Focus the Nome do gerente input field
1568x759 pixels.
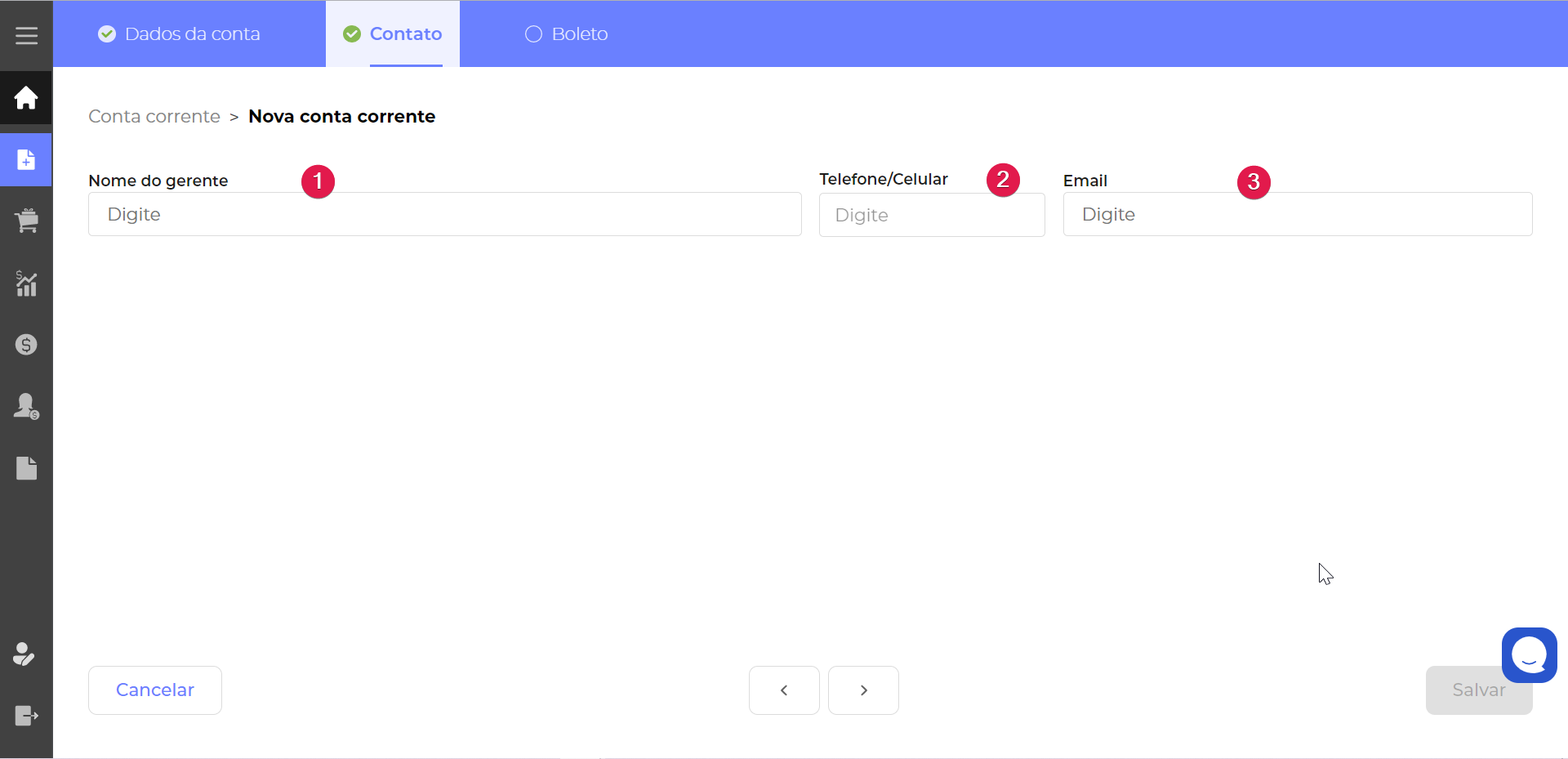pyautogui.click(x=444, y=215)
